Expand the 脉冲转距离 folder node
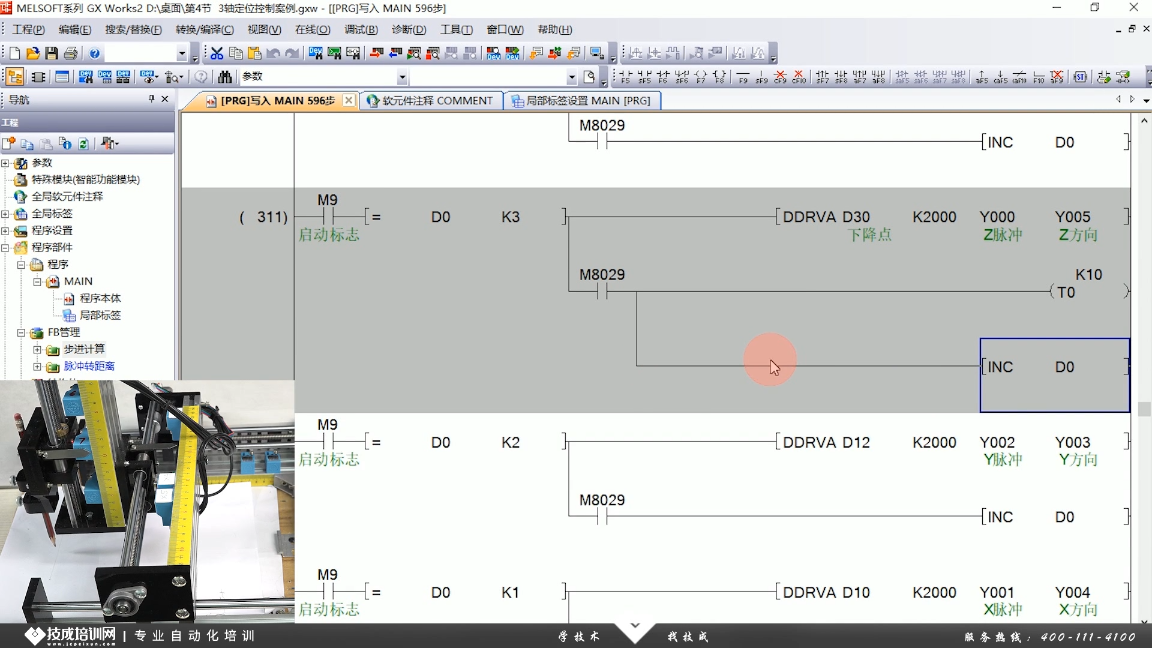The height and width of the screenshot is (648, 1152). [x=37, y=367]
